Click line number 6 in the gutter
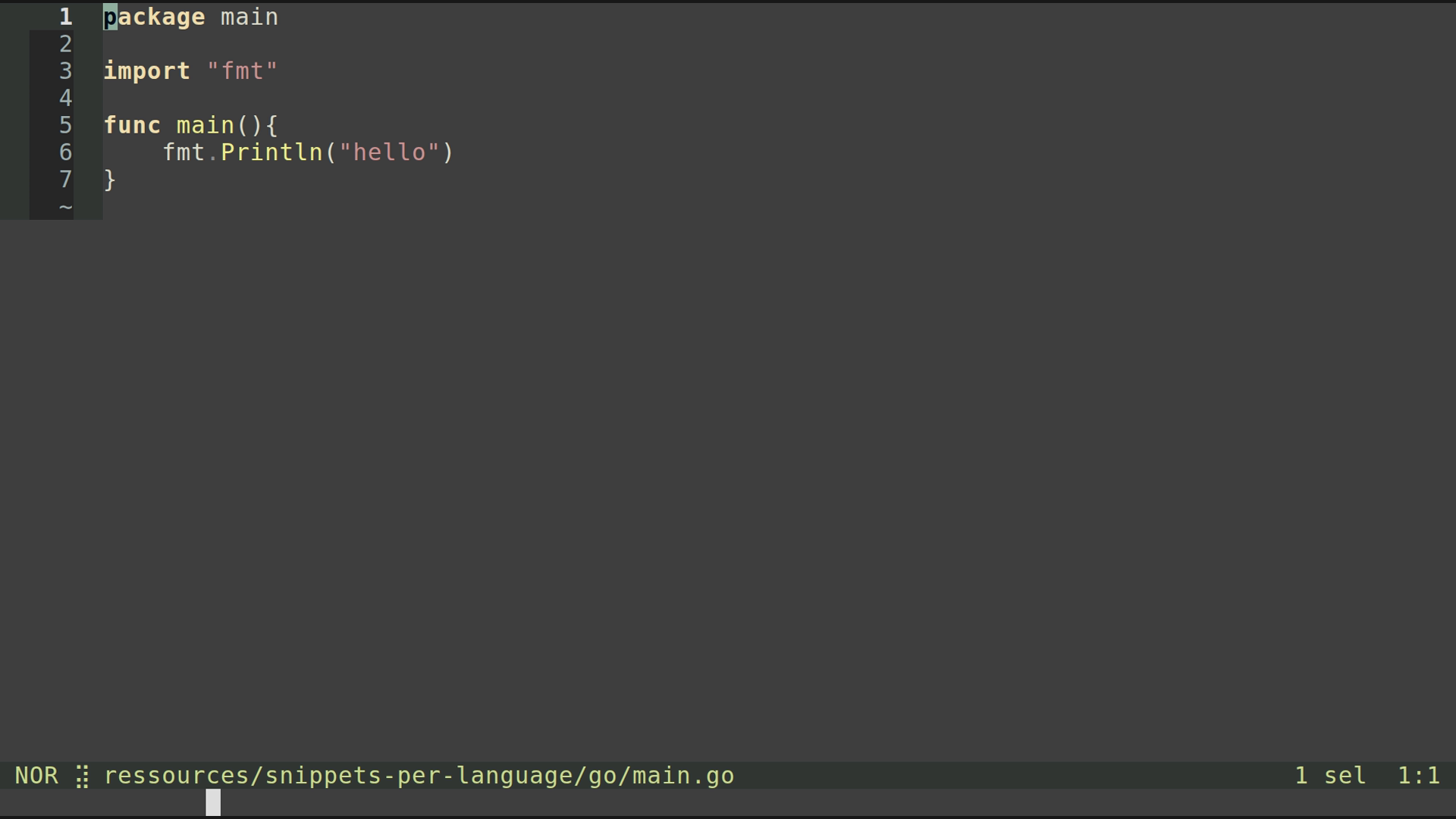The width and height of the screenshot is (1456, 819). pos(65,152)
